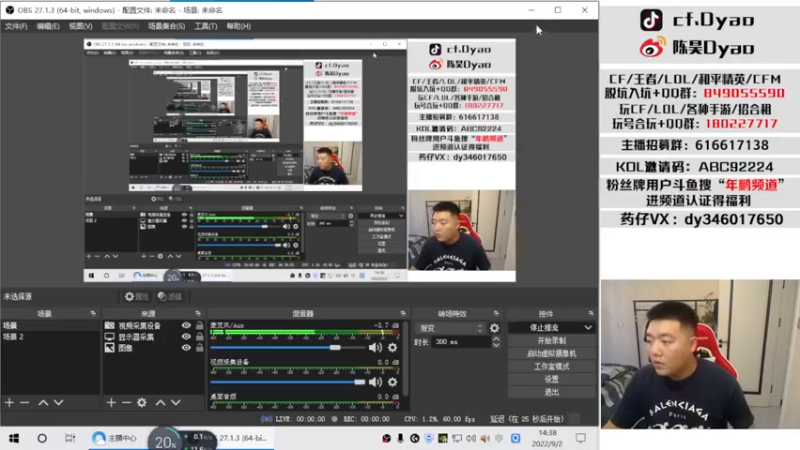Image resolution: width=800 pixels, height=450 pixels.
Task: Click 启动虚拟摄像机 button
Action: point(552,353)
